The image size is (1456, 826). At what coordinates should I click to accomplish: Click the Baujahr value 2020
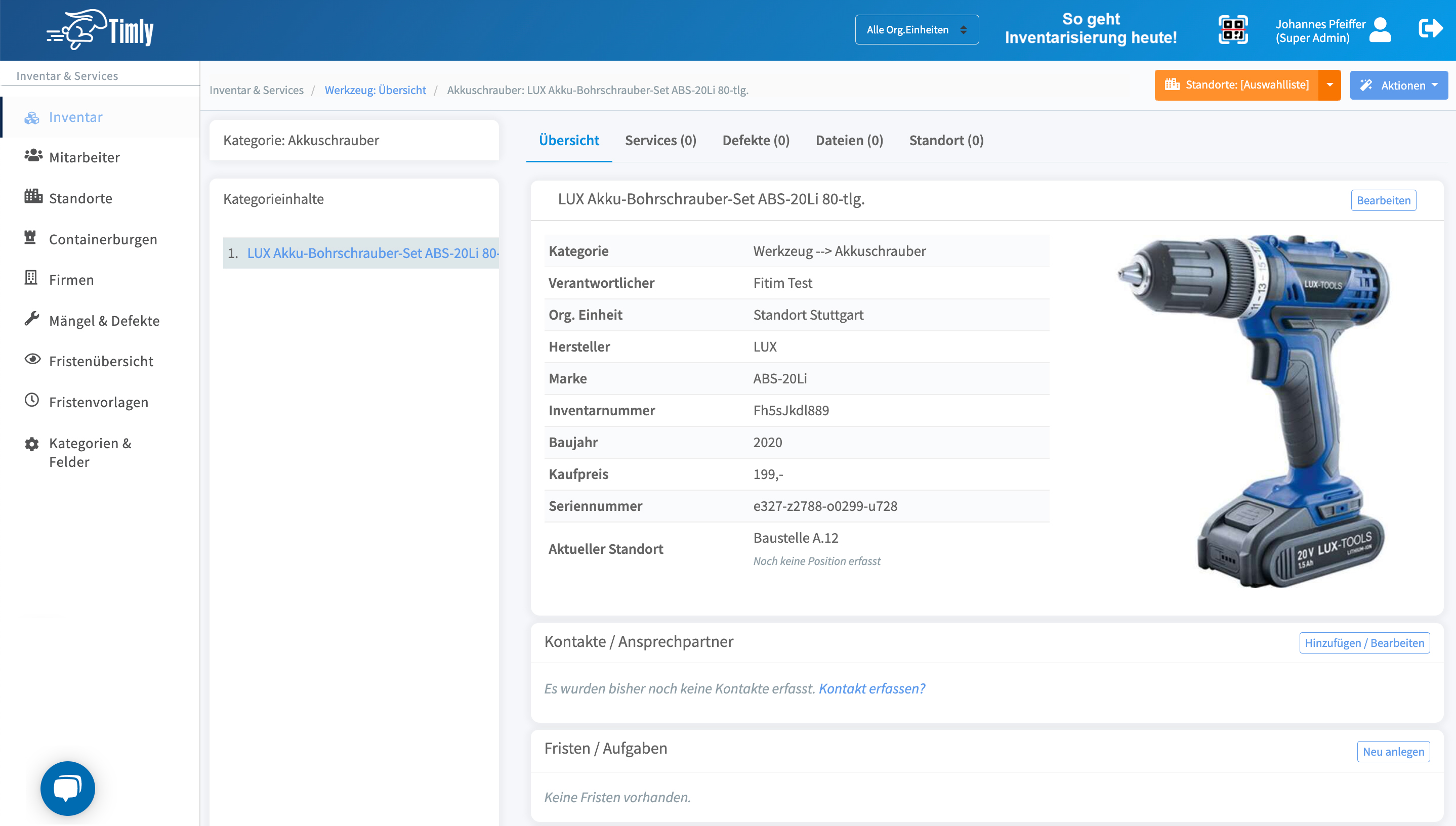tap(767, 443)
